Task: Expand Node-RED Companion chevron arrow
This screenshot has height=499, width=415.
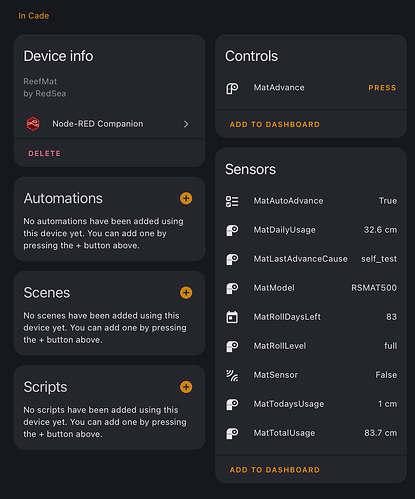Action: click(186, 124)
